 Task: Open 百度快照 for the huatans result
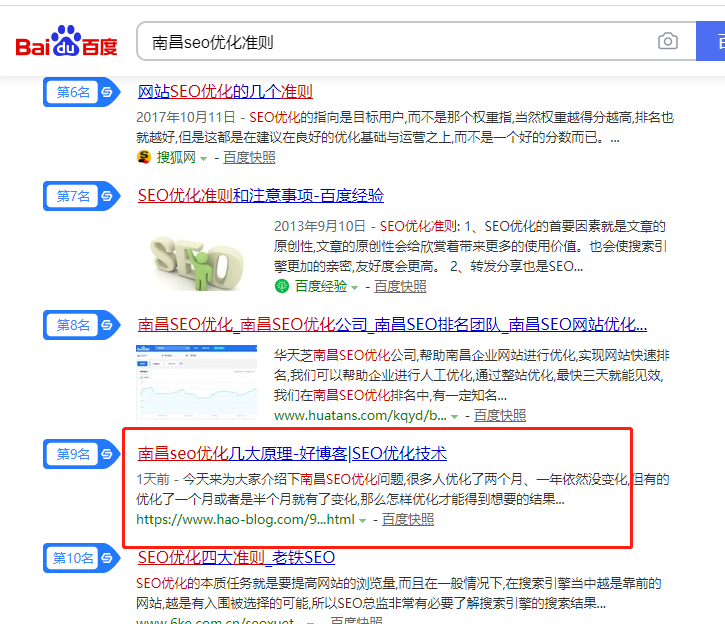tap(500, 416)
